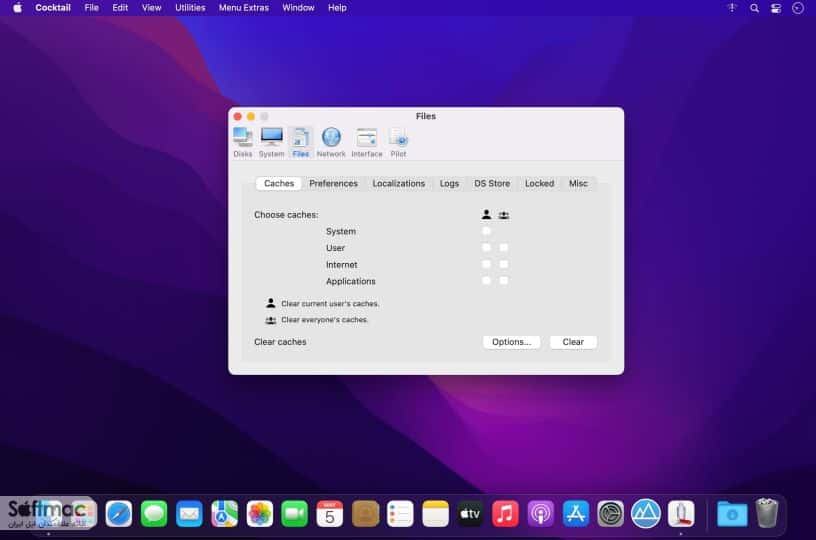The width and height of the screenshot is (816, 540).
Task: Toggle User cache checkbox for everyone
Action: pos(503,248)
